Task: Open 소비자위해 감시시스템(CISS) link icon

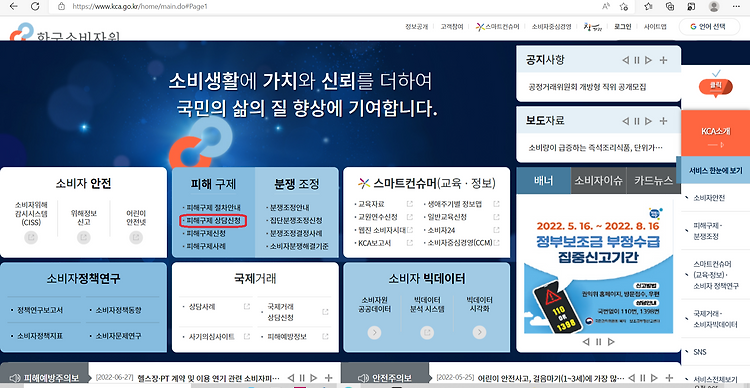Action: 31,237
